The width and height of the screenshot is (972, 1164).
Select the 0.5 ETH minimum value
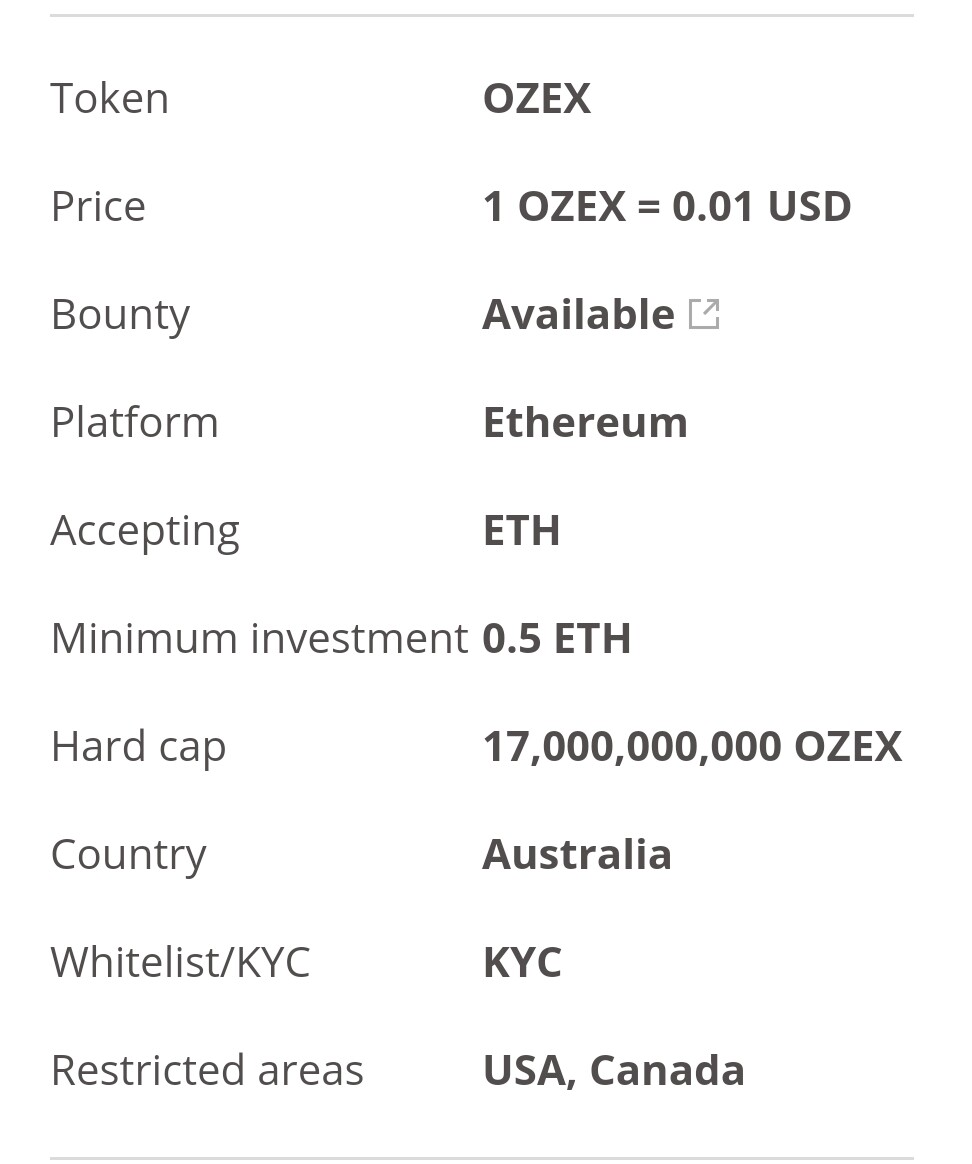pyautogui.click(x=556, y=638)
